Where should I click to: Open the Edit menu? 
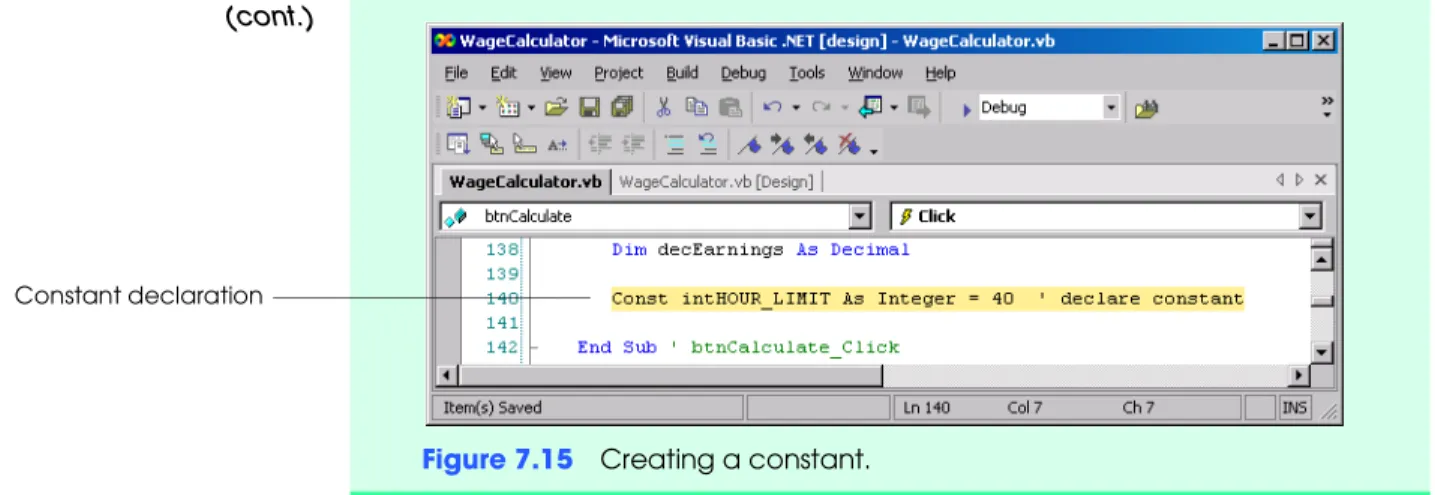point(503,73)
